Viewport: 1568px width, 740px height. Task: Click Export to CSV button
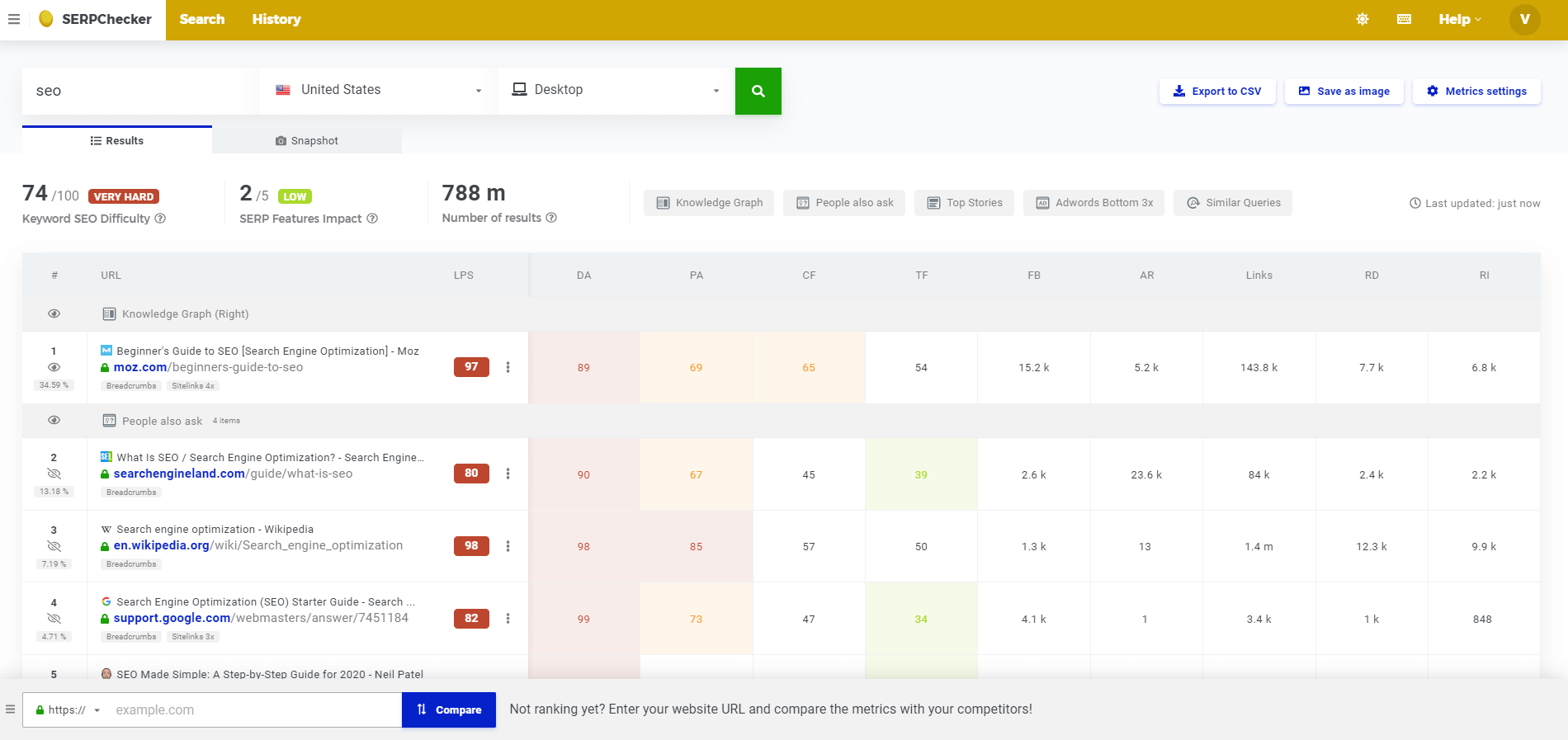(x=1217, y=92)
